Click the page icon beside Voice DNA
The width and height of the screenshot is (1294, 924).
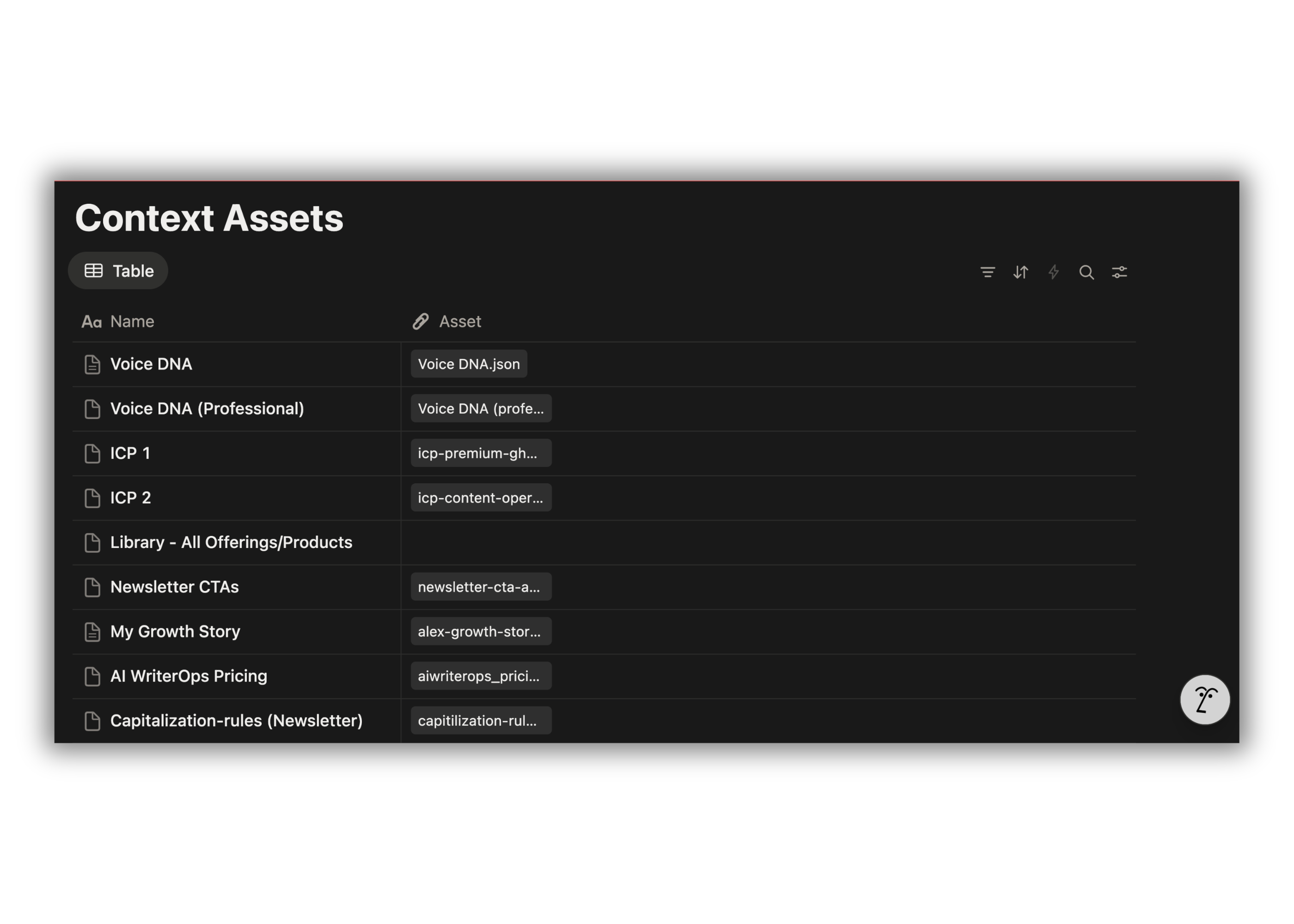point(92,364)
